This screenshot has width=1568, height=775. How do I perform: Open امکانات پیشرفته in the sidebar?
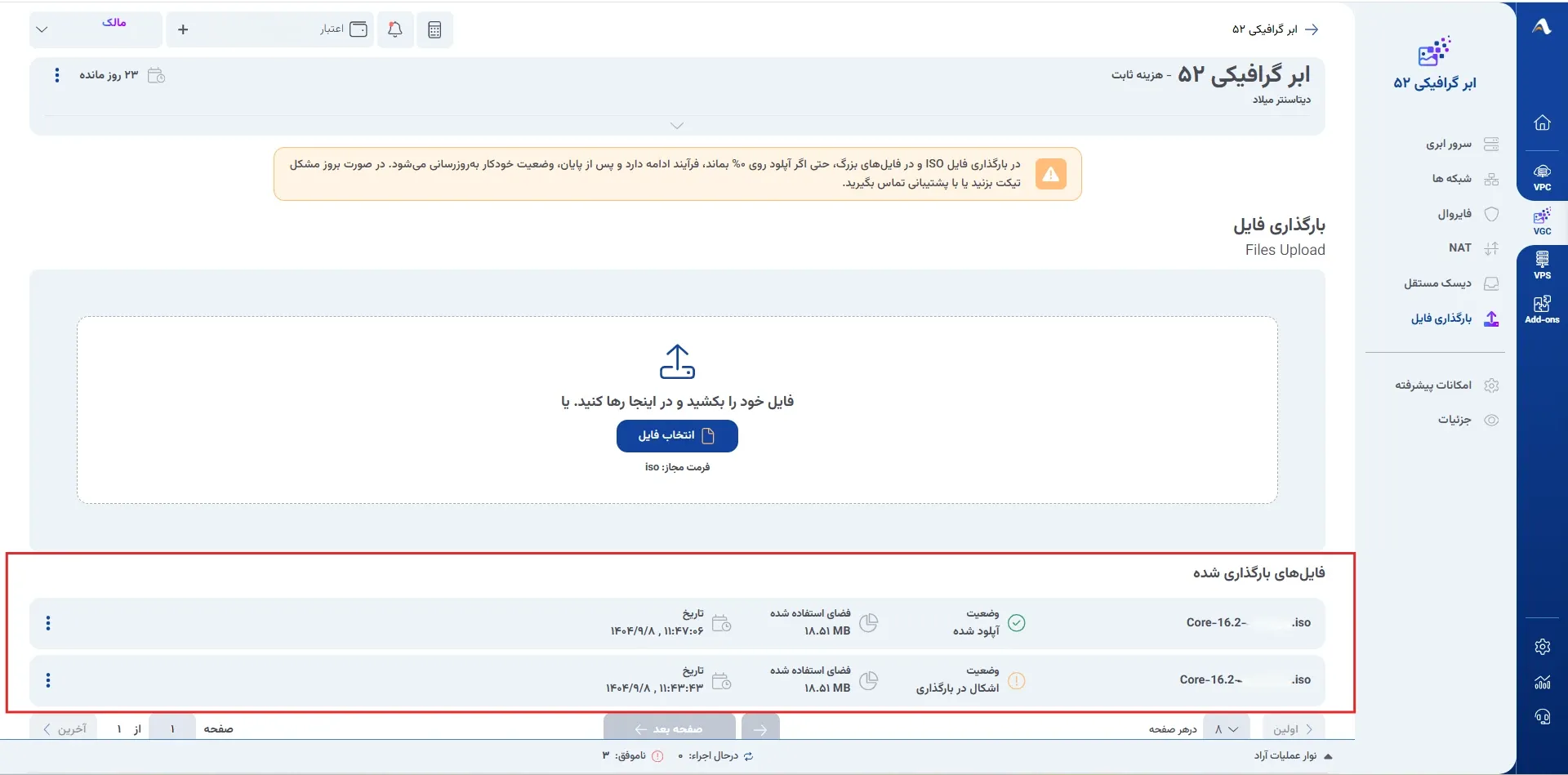pos(1447,385)
